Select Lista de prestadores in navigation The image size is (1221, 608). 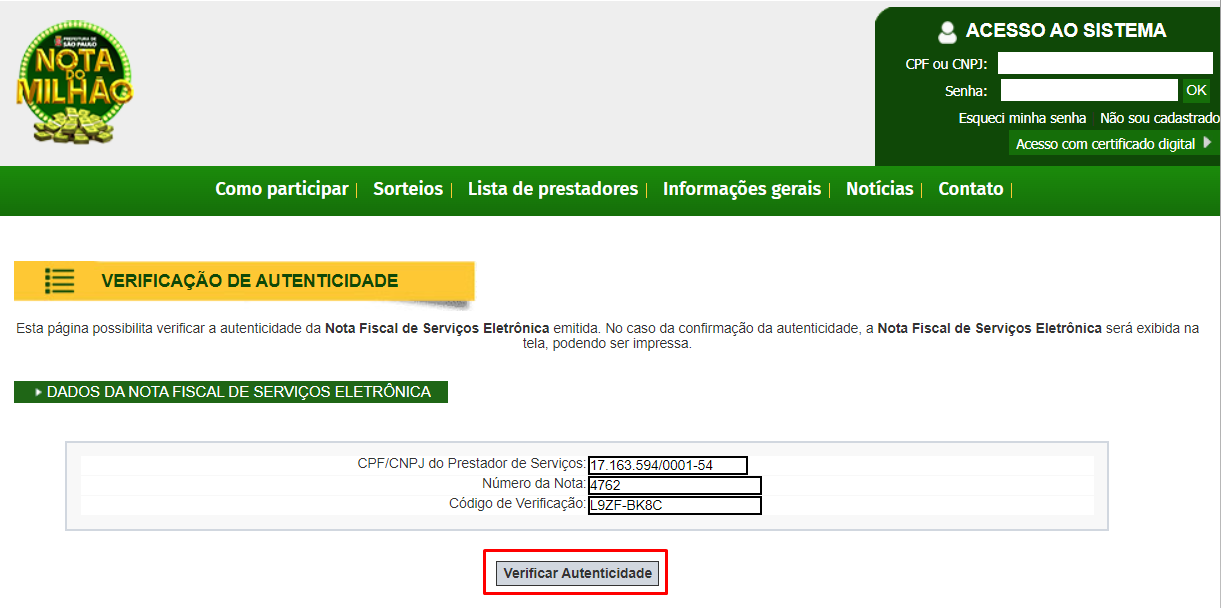pos(552,189)
